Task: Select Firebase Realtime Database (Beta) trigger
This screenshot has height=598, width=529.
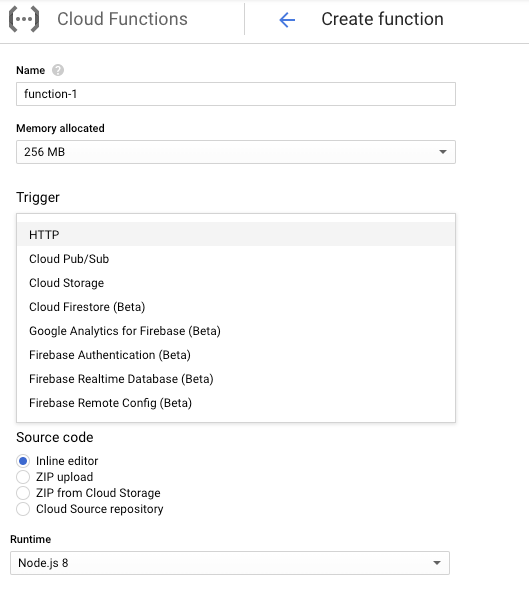Action: (x=236, y=379)
